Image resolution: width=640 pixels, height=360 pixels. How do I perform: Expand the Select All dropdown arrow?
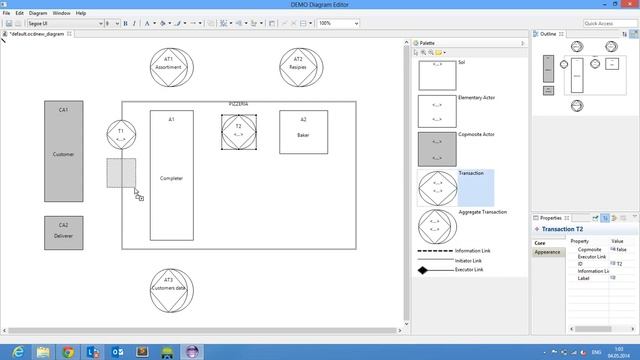click(x=231, y=24)
